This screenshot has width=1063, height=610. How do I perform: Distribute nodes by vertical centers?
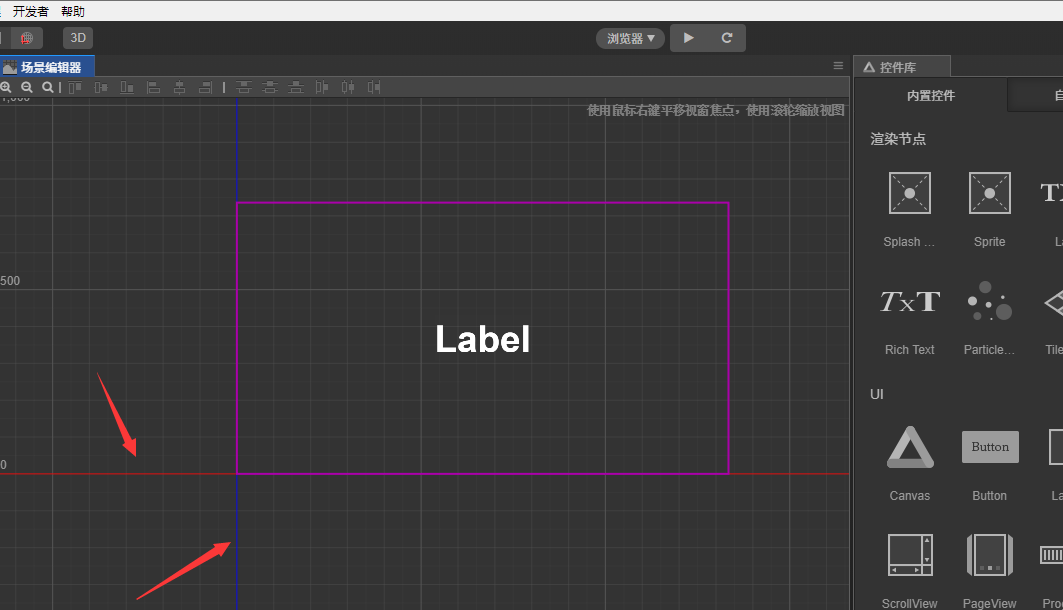point(270,87)
